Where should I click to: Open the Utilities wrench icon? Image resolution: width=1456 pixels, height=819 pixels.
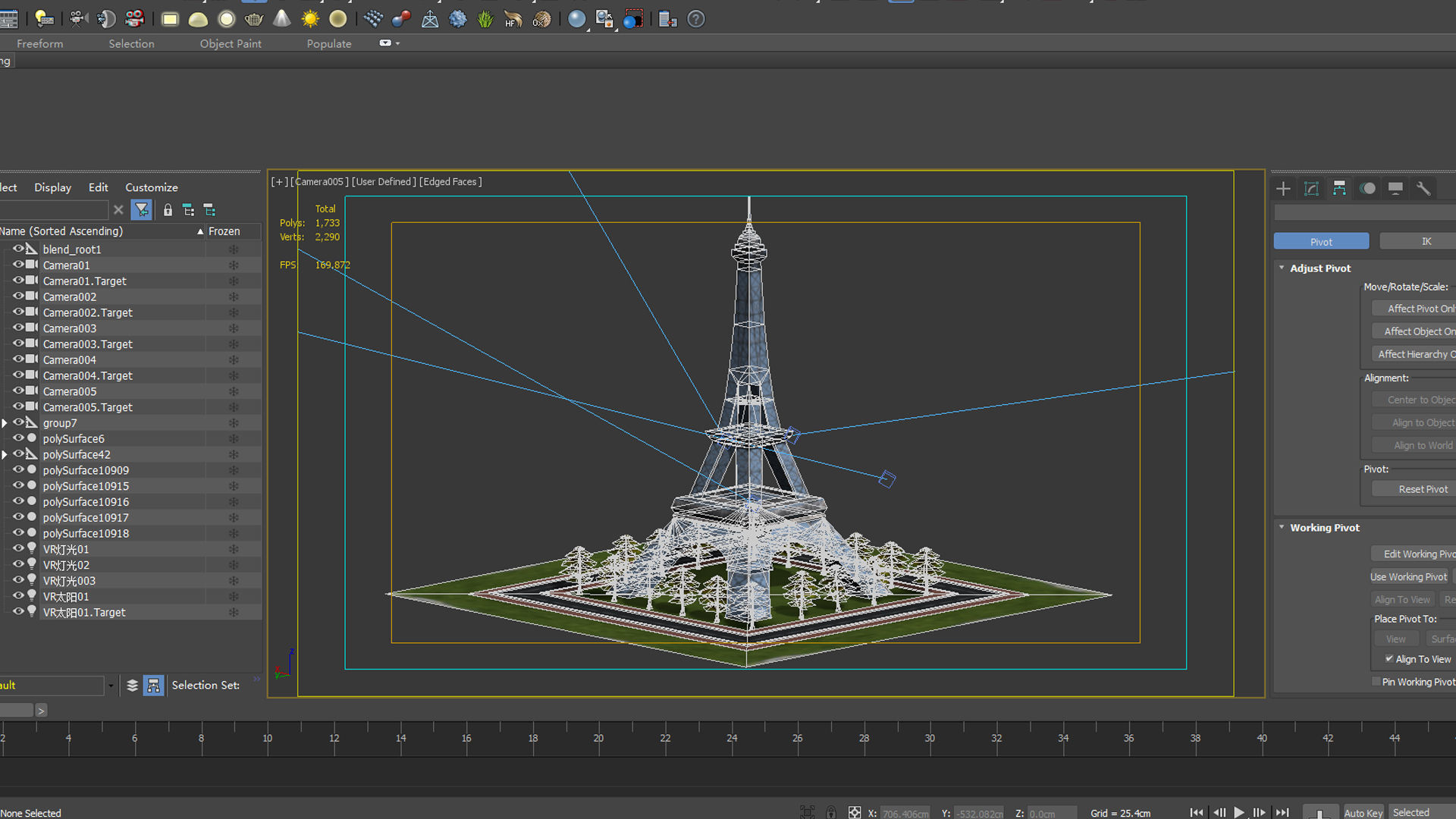point(1423,189)
